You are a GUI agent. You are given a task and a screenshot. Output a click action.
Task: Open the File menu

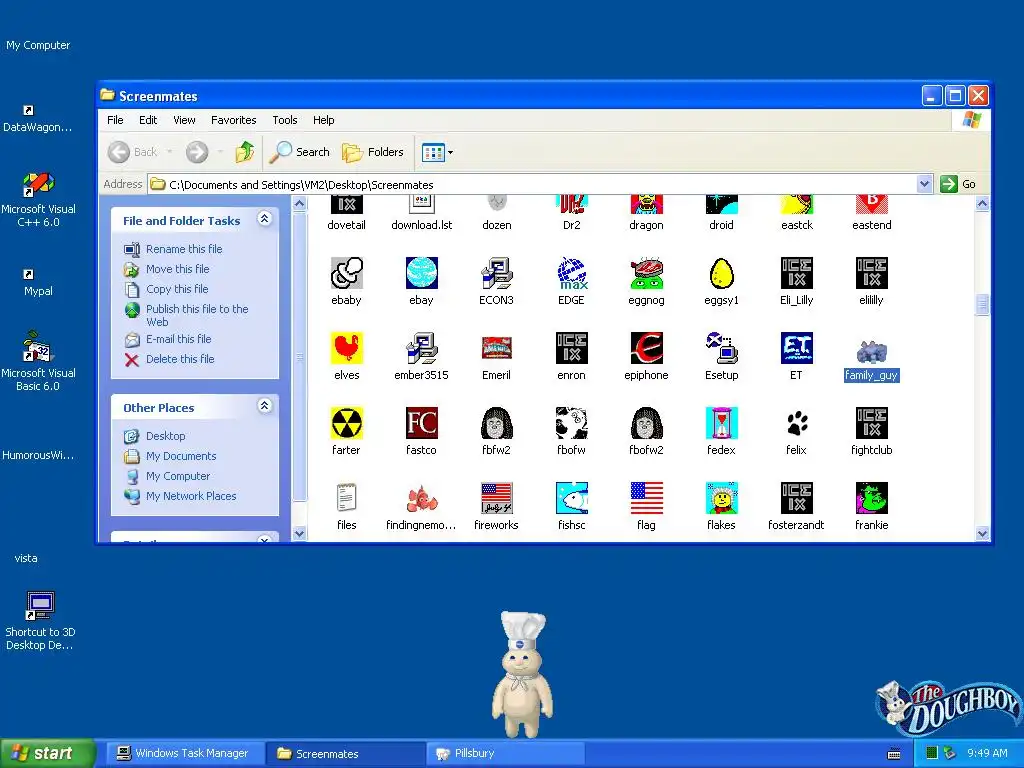coord(115,120)
